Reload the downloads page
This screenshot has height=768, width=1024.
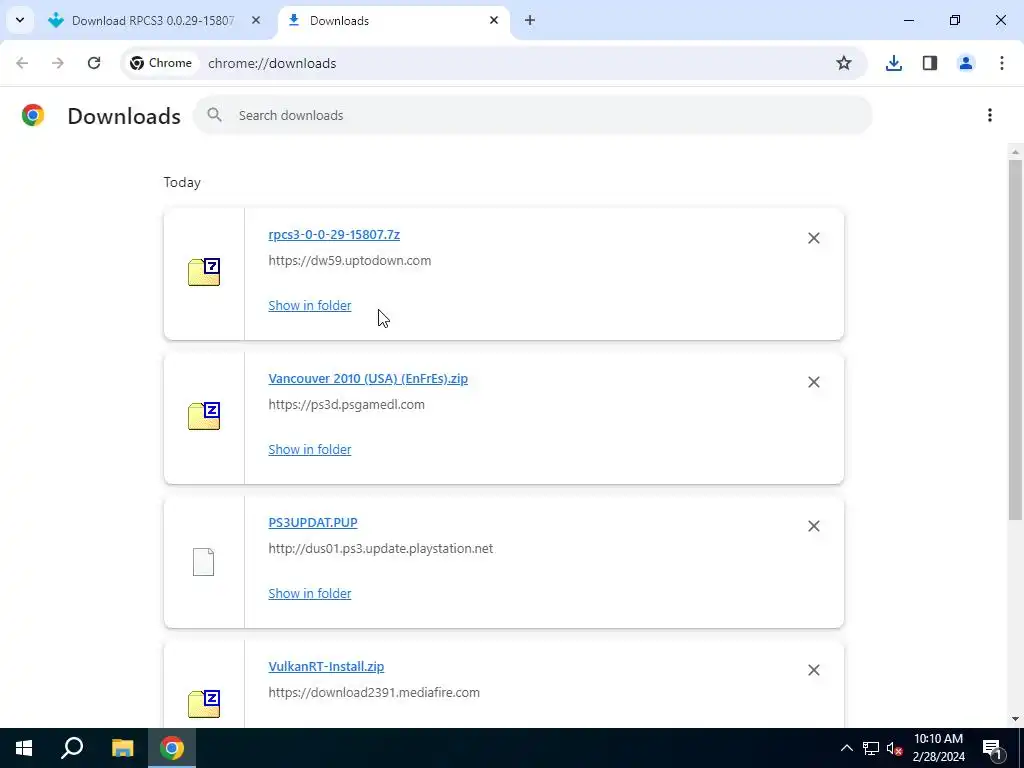tap(94, 63)
